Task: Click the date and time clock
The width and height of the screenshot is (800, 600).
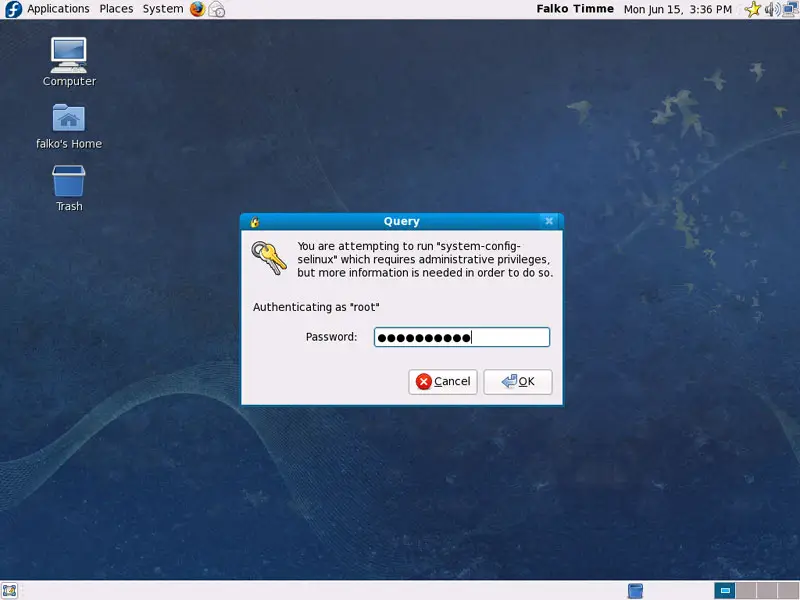Action: click(x=678, y=9)
